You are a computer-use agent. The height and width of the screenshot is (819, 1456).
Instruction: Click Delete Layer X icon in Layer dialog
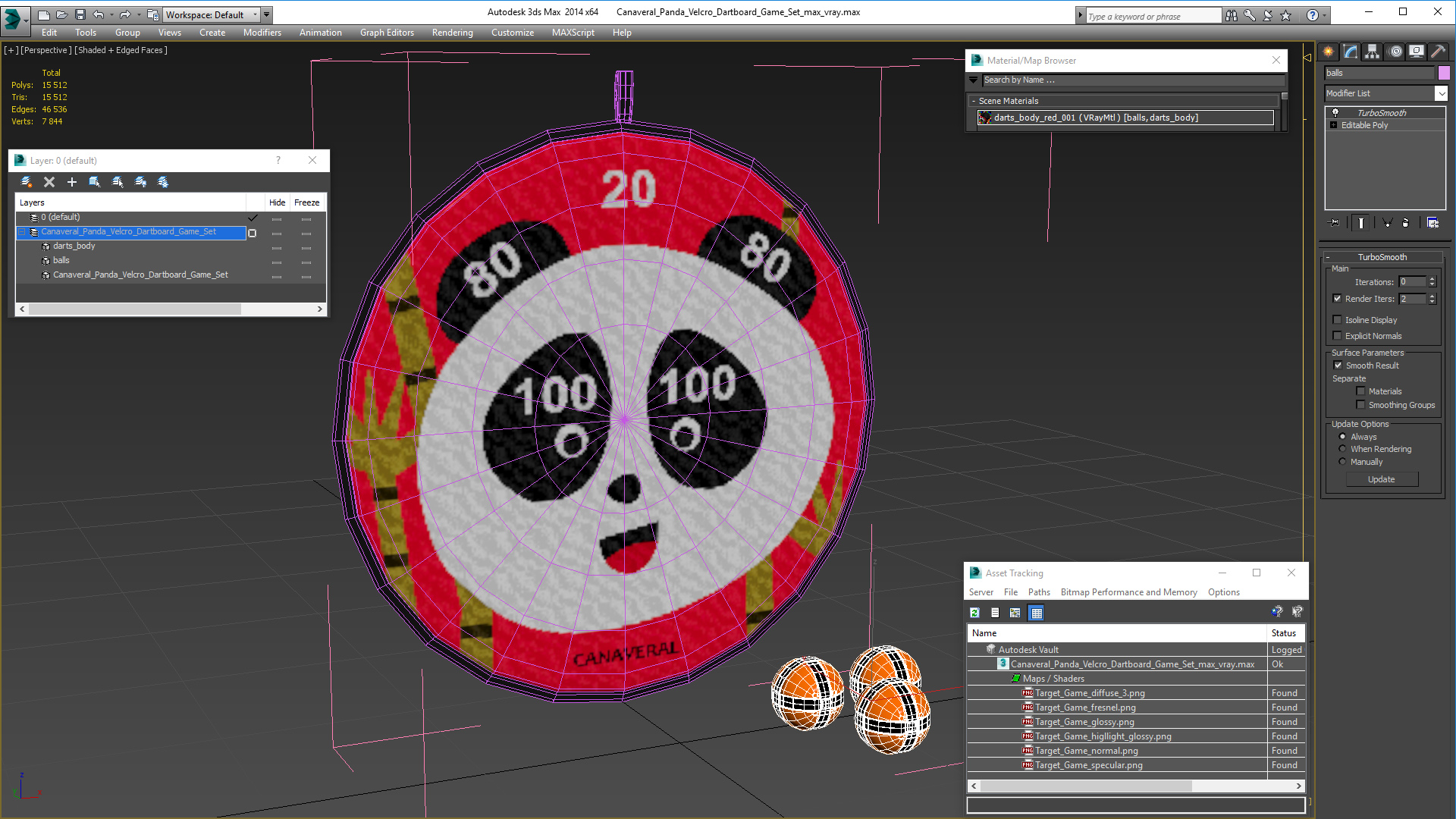[49, 182]
